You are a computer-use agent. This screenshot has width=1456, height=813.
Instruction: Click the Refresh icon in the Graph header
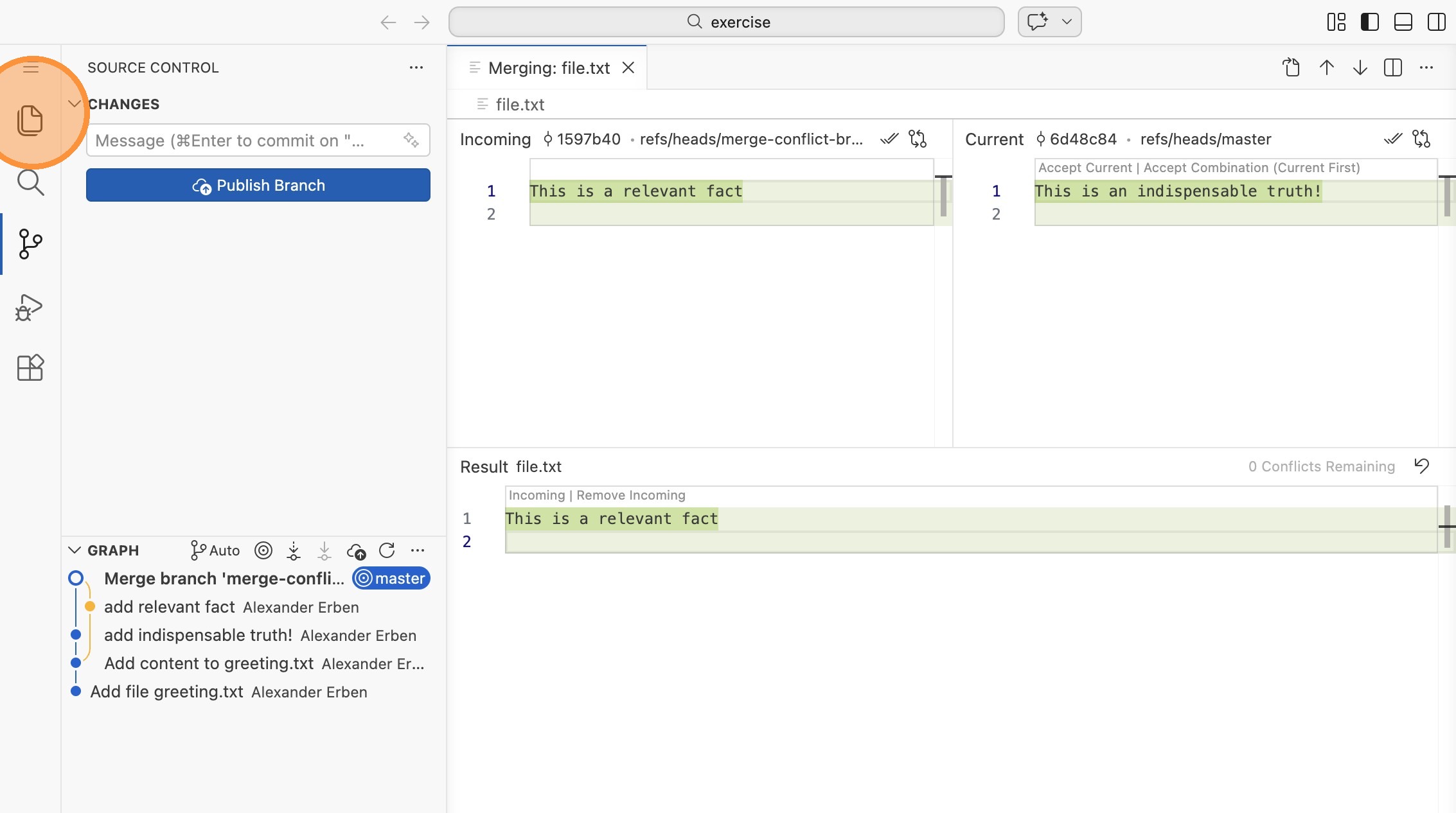pyautogui.click(x=387, y=550)
